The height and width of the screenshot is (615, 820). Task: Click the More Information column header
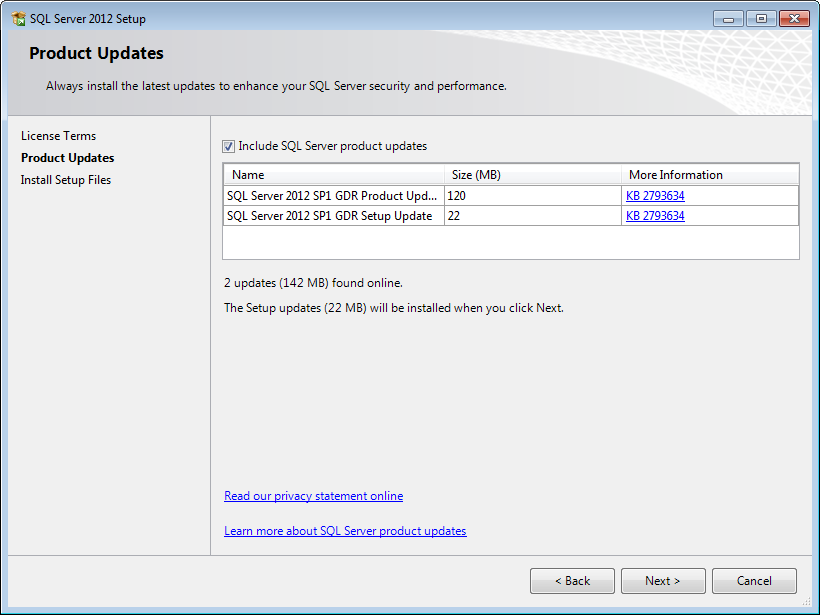pos(710,175)
